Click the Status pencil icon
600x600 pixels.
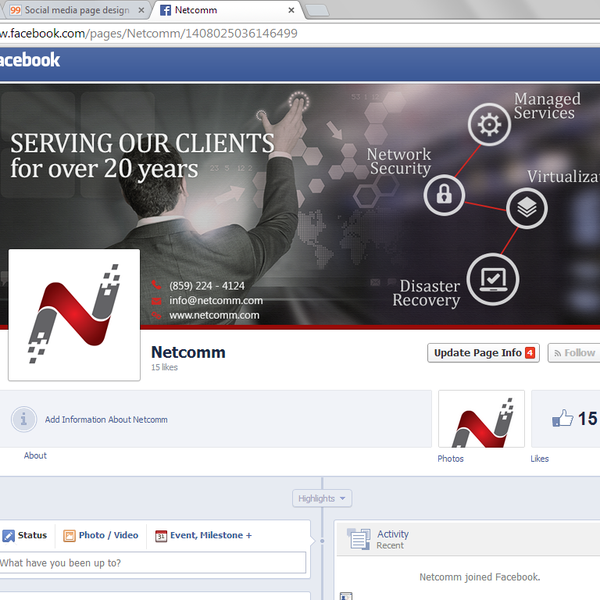click(x=8, y=536)
